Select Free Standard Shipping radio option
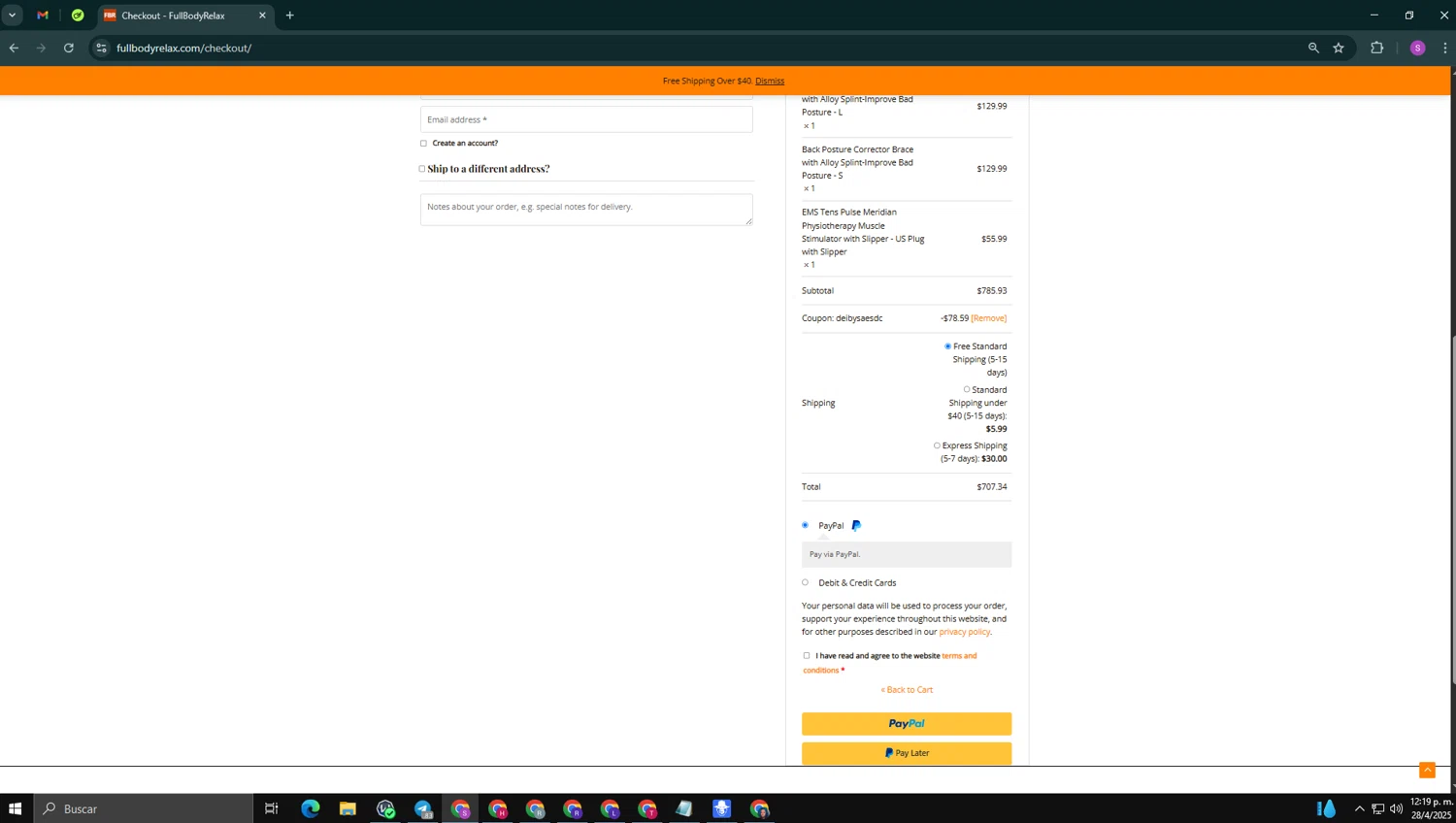 click(x=948, y=346)
